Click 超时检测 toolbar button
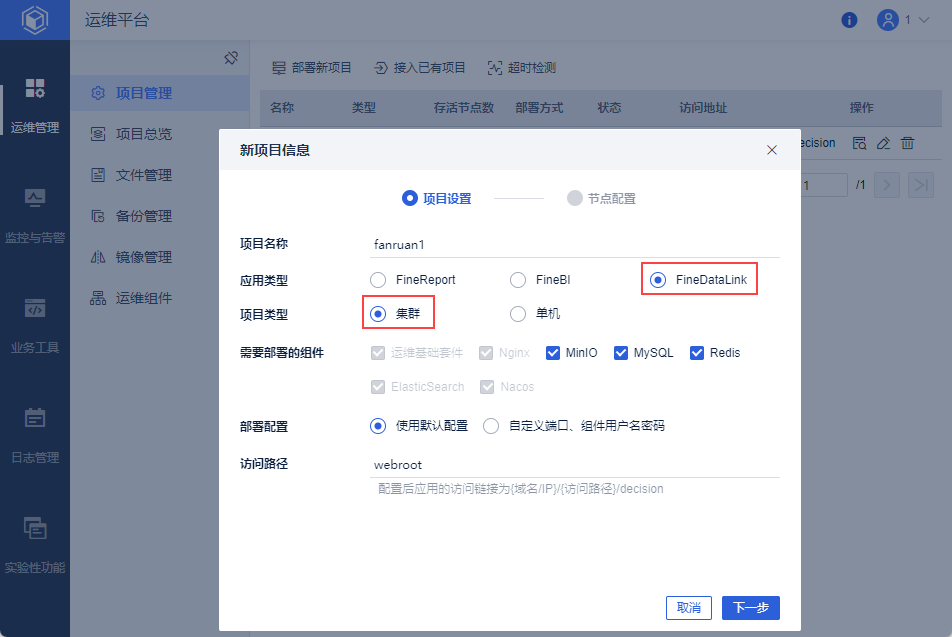The height and width of the screenshot is (637, 952). click(522, 67)
